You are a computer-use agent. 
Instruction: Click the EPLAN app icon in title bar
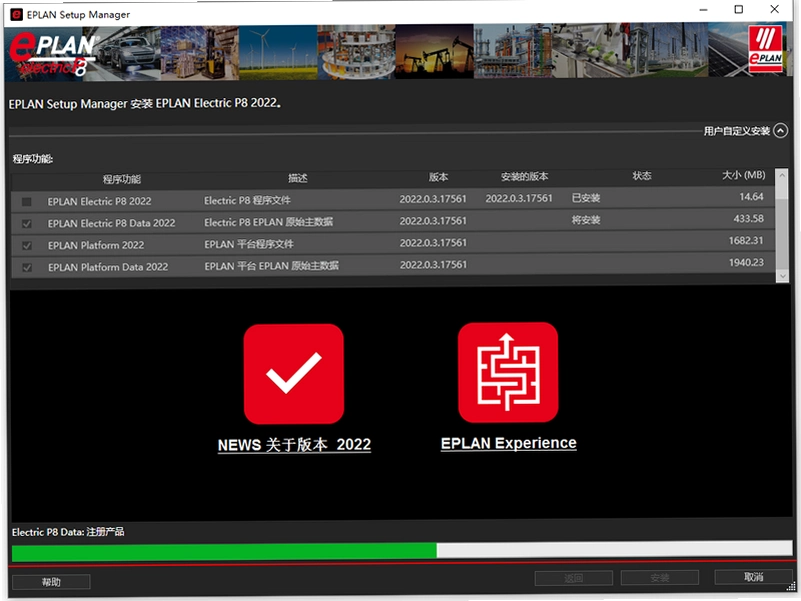click(17, 14)
